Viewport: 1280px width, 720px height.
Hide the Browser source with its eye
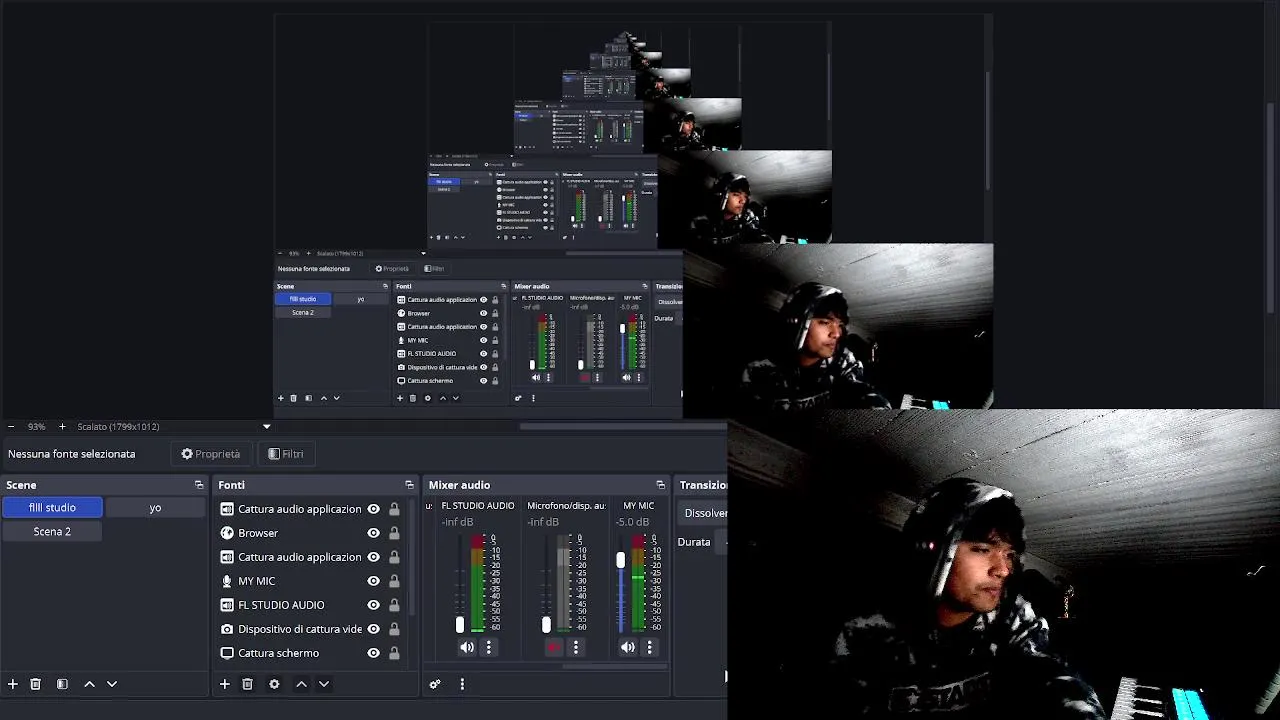click(x=374, y=533)
